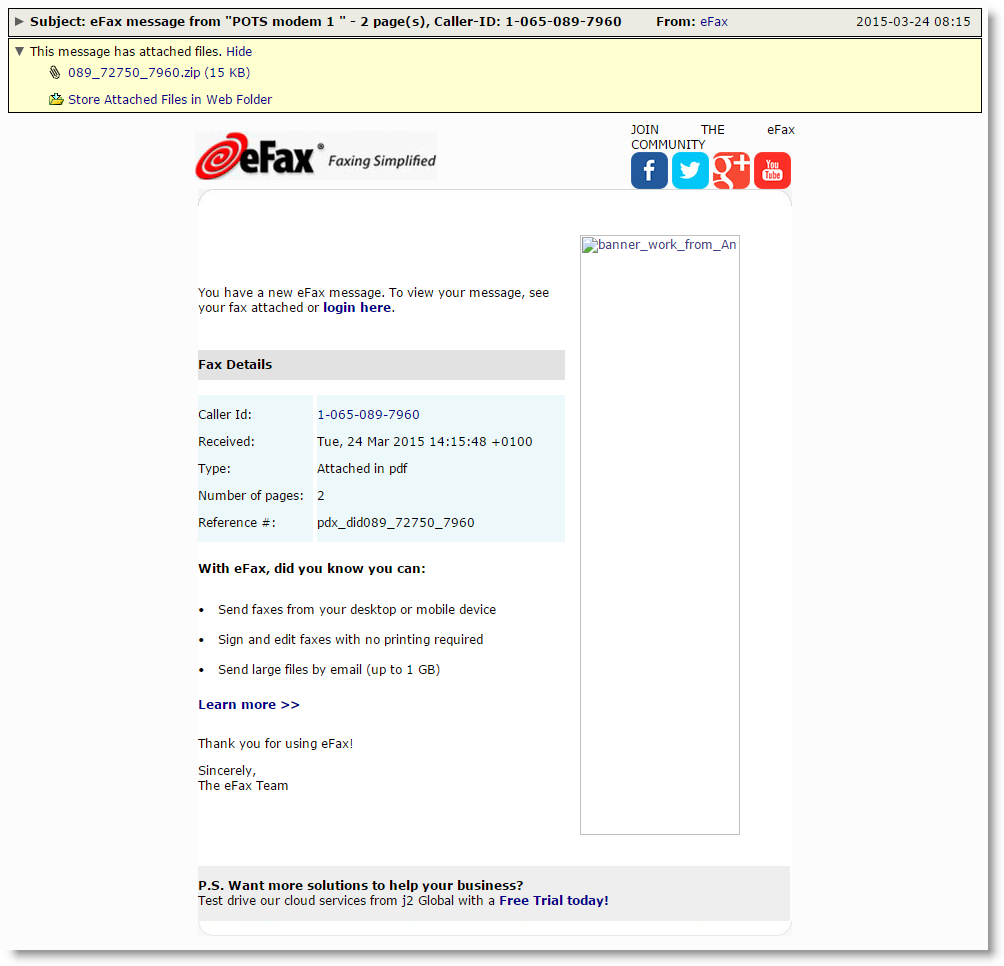Click 'Send large files by email' bullet
The width and height of the screenshot is (1004, 966).
tap(329, 670)
